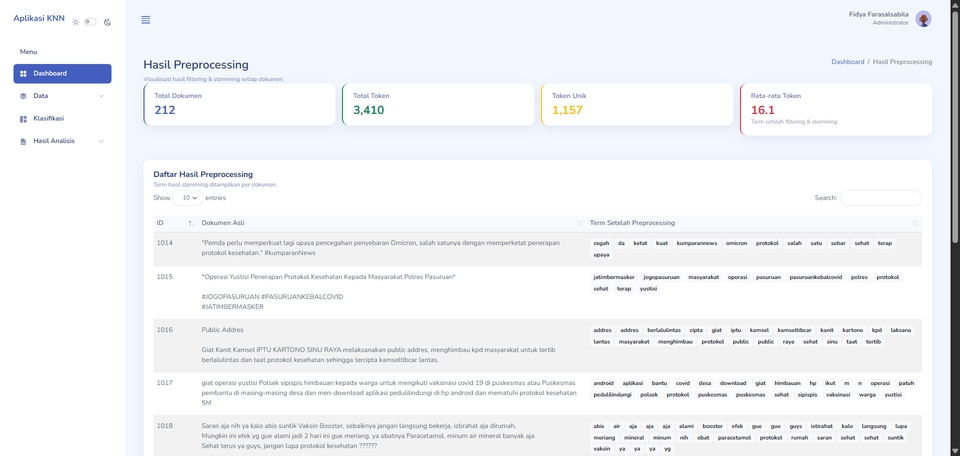The height and width of the screenshot is (456, 960).
Task: Click the Dashboard grid icon in sidebar
Action: 23,74
